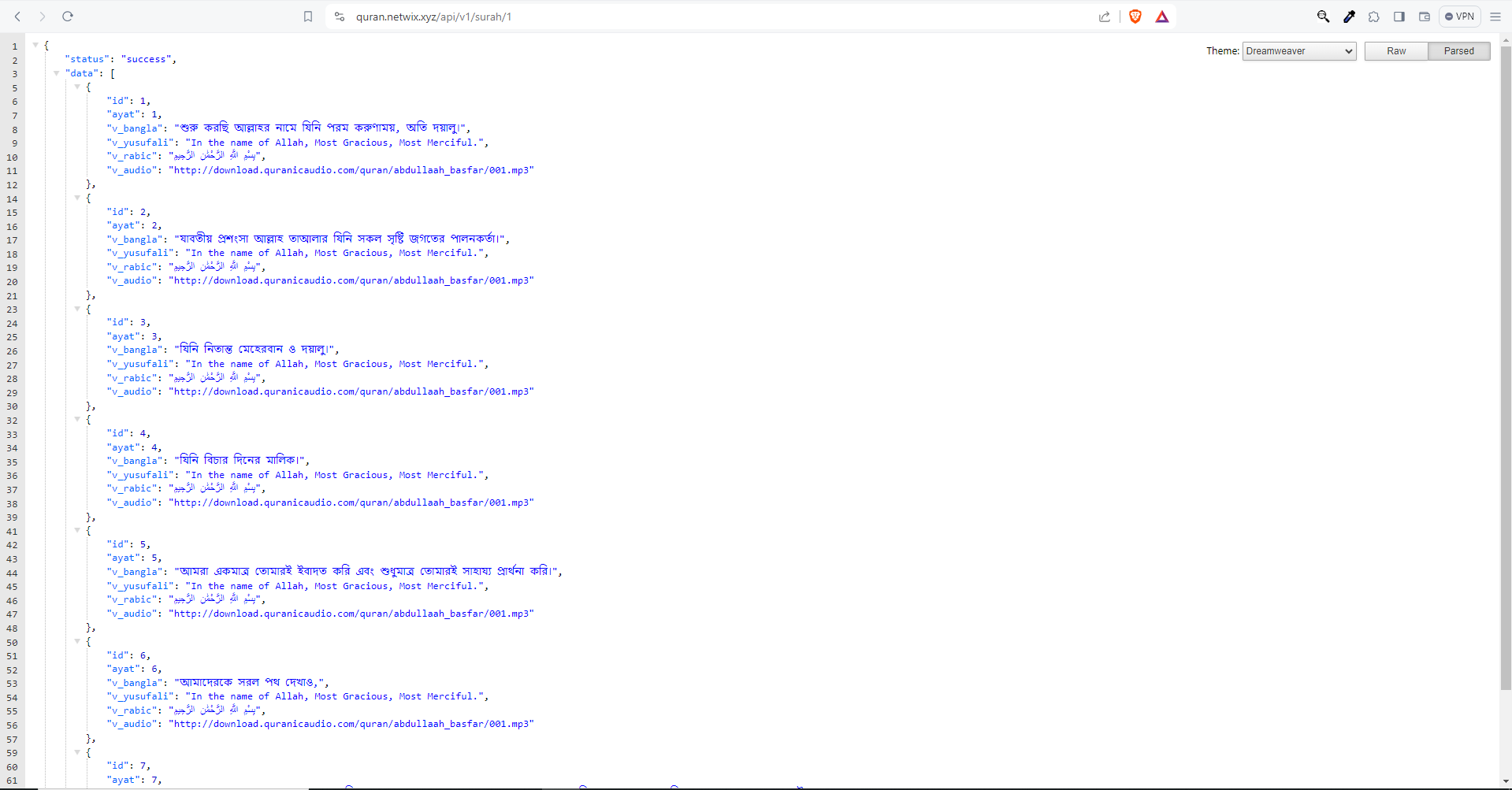This screenshot has height=790, width=1512.
Task: Collapse the object with id 1
Action: pos(77,87)
